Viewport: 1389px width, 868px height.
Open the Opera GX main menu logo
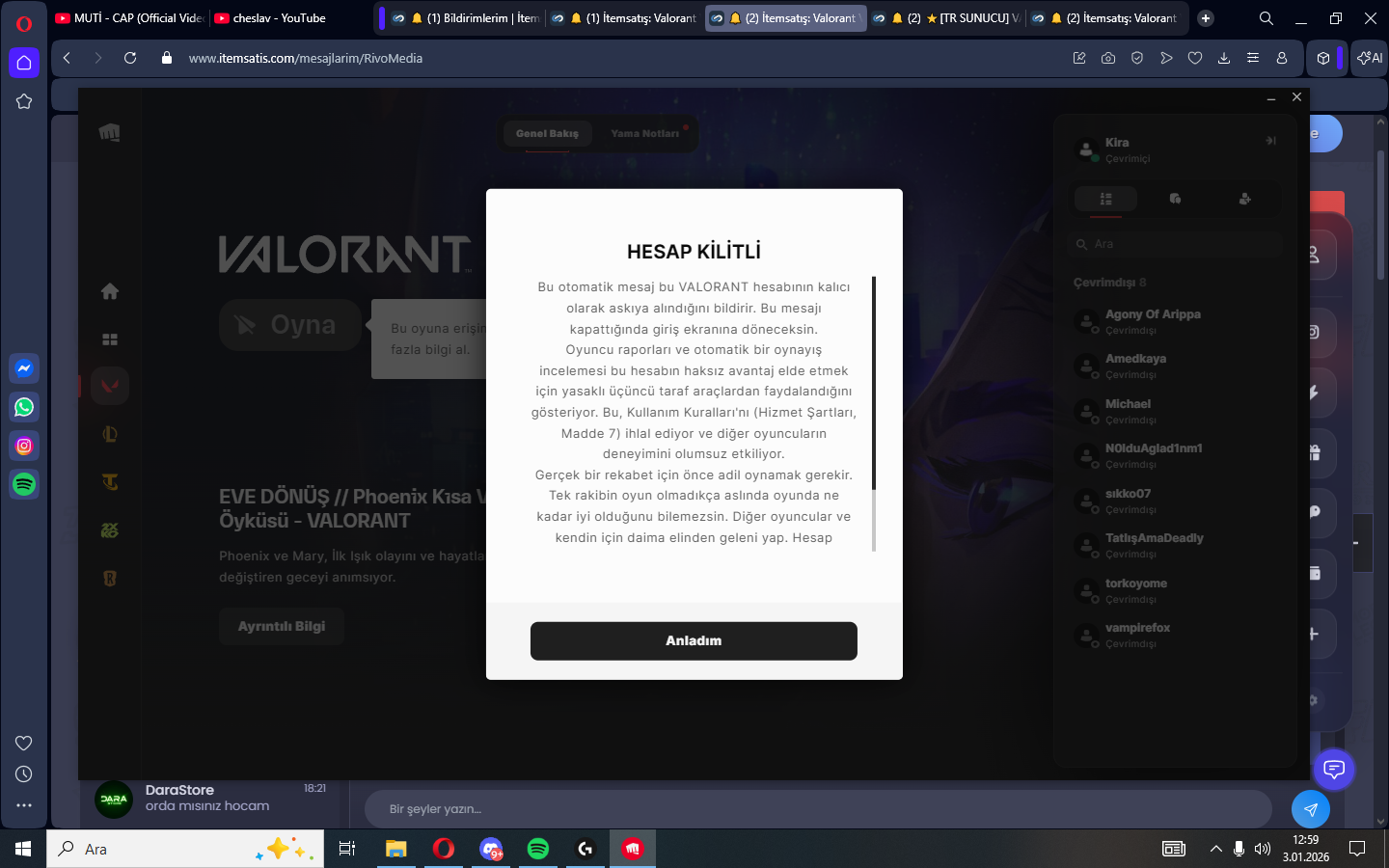24,24
